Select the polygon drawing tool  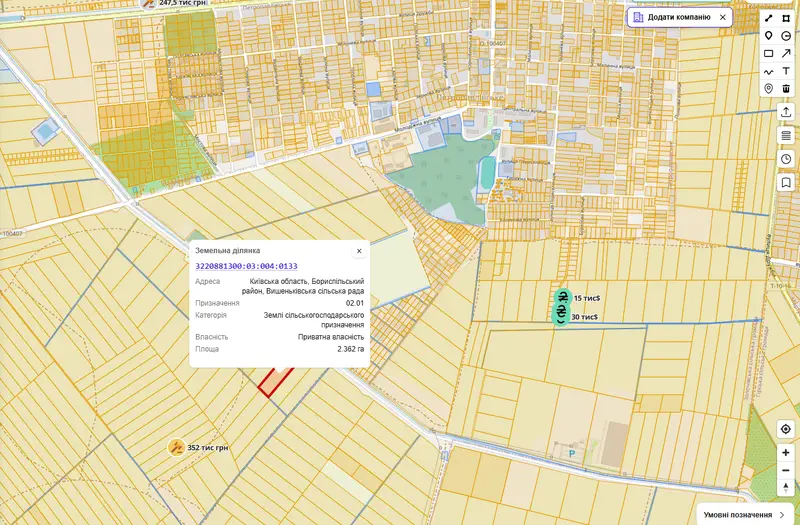pyautogui.click(x=786, y=18)
